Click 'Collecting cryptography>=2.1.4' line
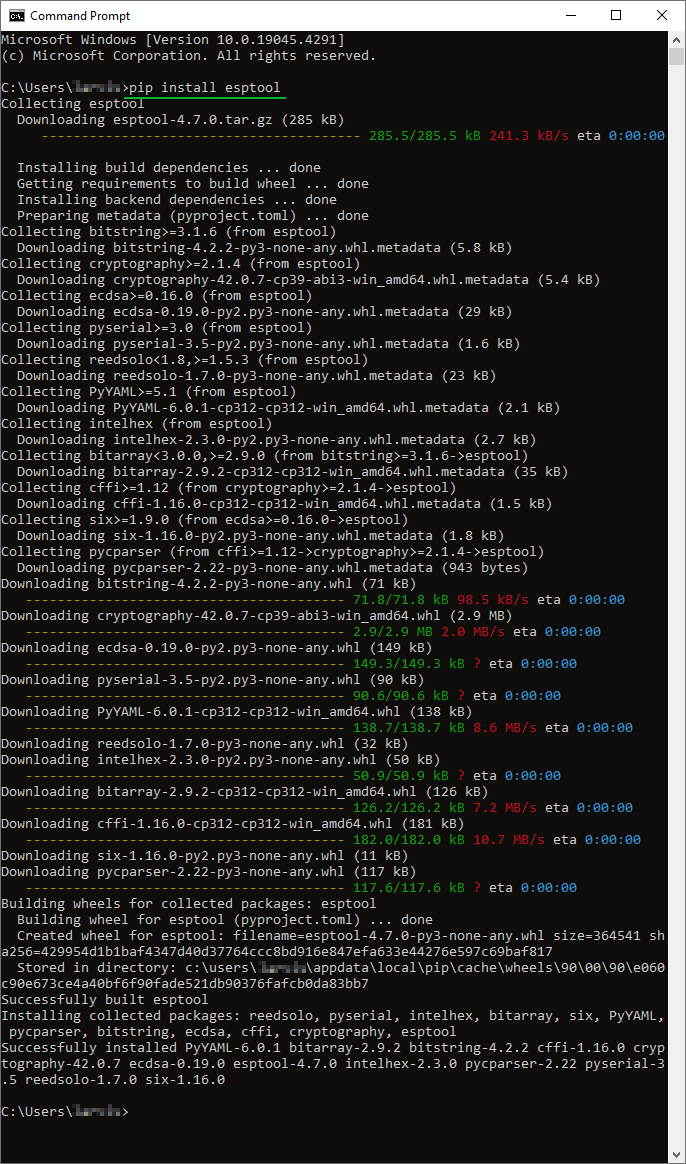 click(x=180, y=264)
